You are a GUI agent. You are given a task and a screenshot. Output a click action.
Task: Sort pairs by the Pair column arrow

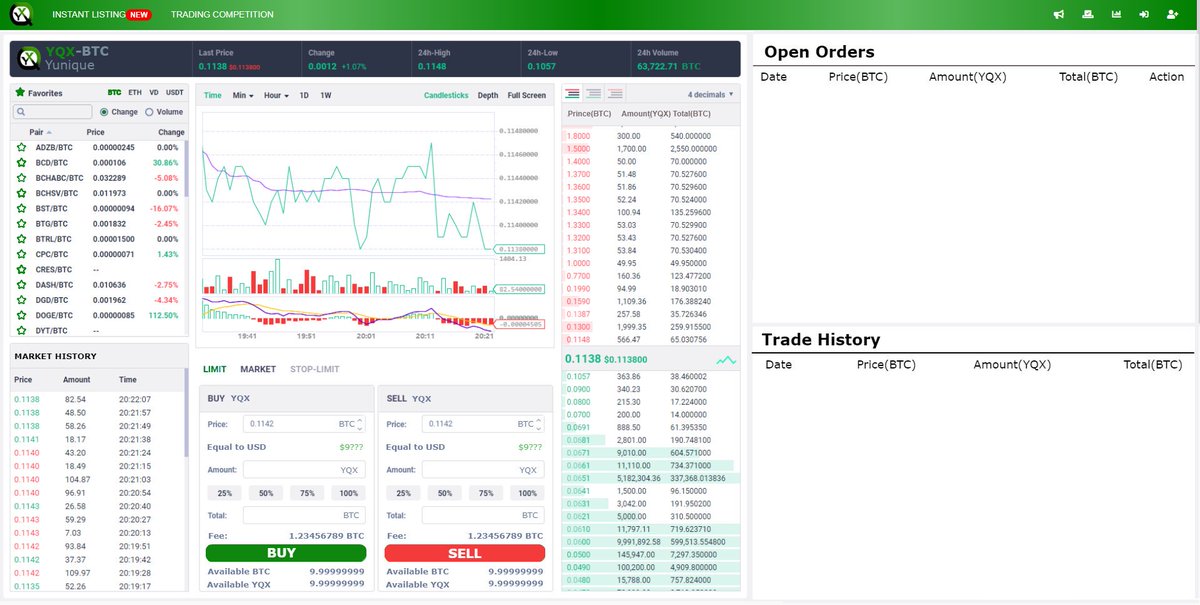coord(49,132)
